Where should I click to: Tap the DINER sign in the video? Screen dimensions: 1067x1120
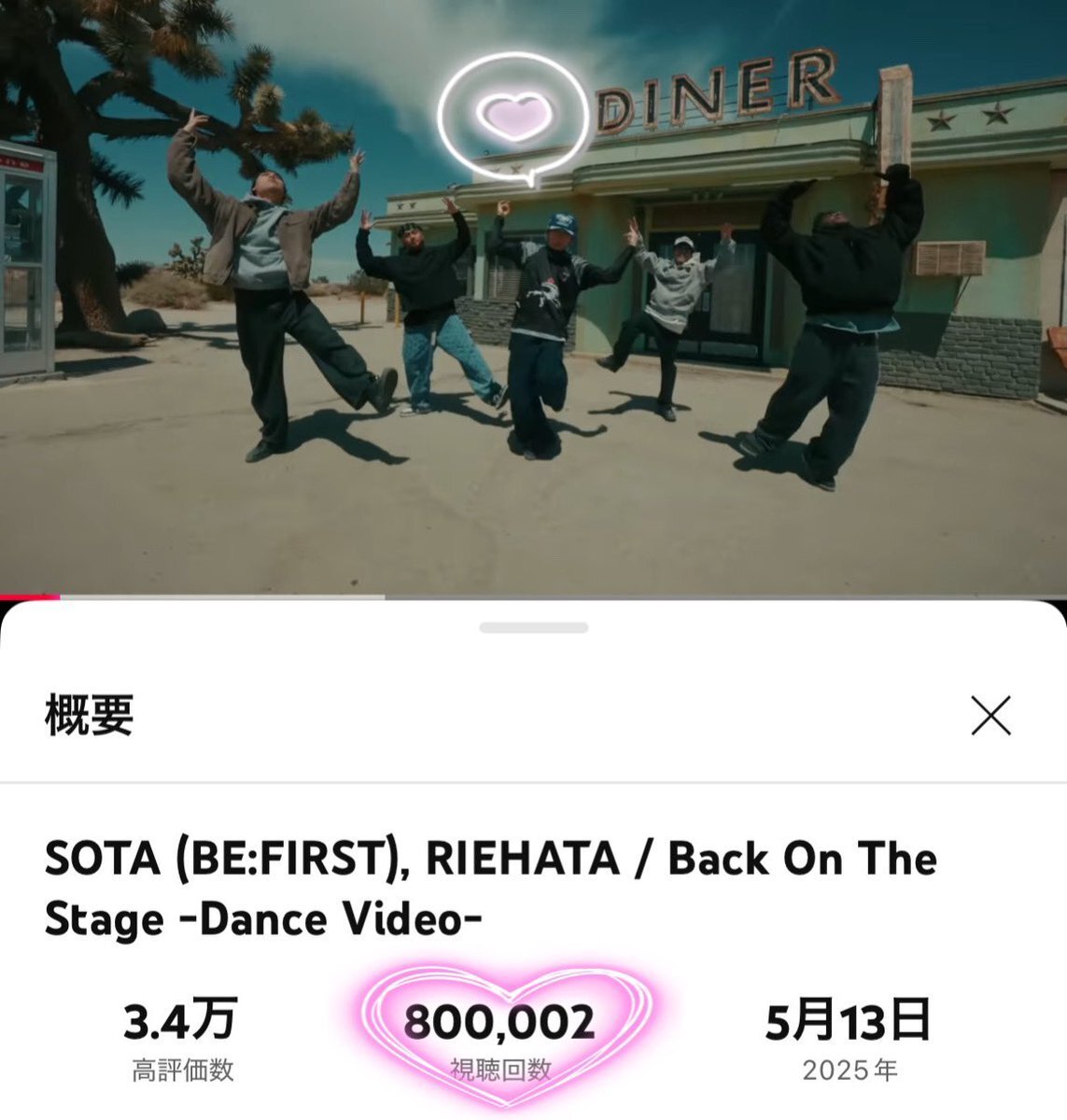714,91
